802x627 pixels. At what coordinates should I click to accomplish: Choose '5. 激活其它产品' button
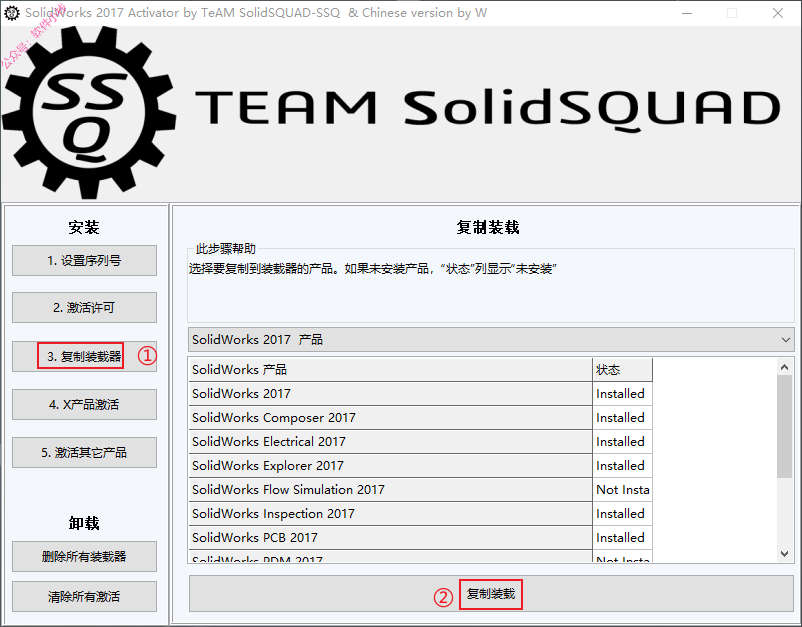pyautogui.click(x=84, y=453)
